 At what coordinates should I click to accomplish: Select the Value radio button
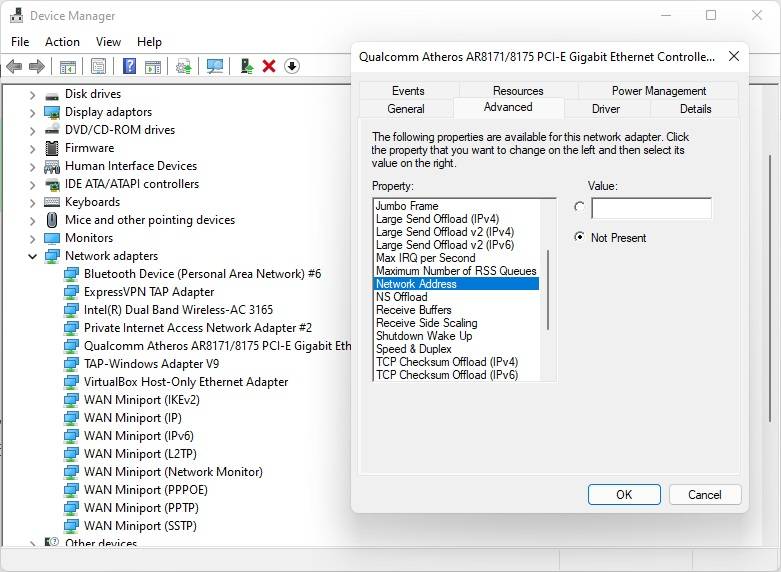(579, 207)
